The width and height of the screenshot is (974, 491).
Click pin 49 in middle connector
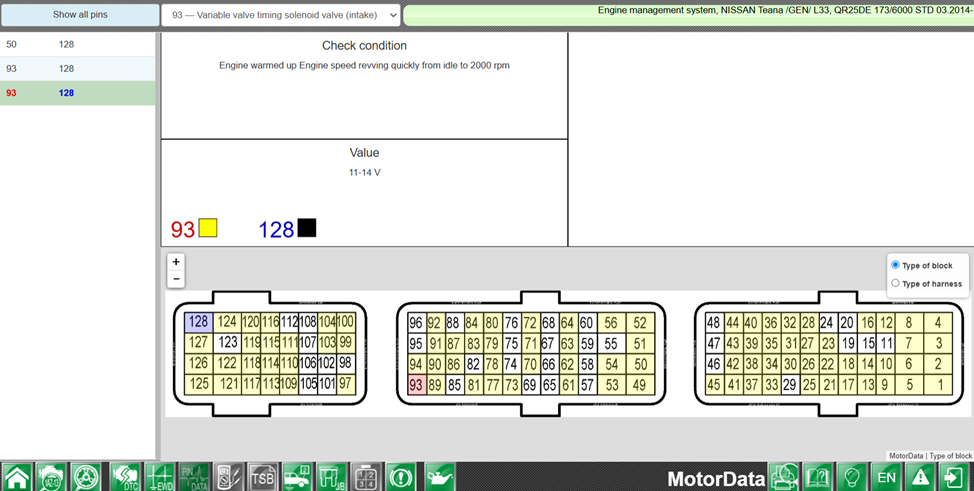tap(640, 385)
